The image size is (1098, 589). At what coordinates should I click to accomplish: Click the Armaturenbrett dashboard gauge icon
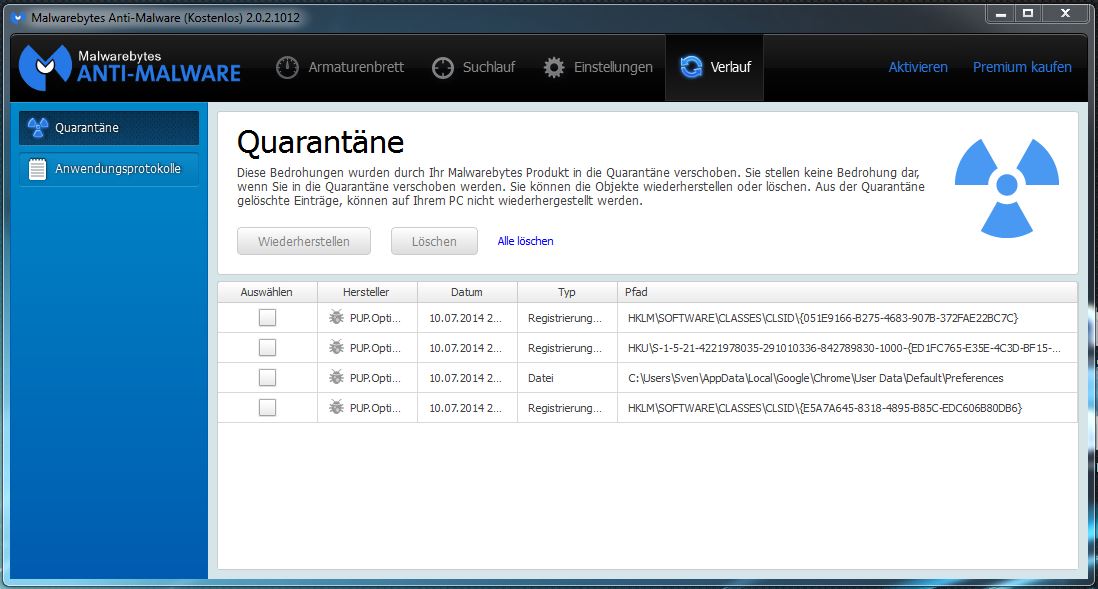pyautogui.click(x=287, y=67)
